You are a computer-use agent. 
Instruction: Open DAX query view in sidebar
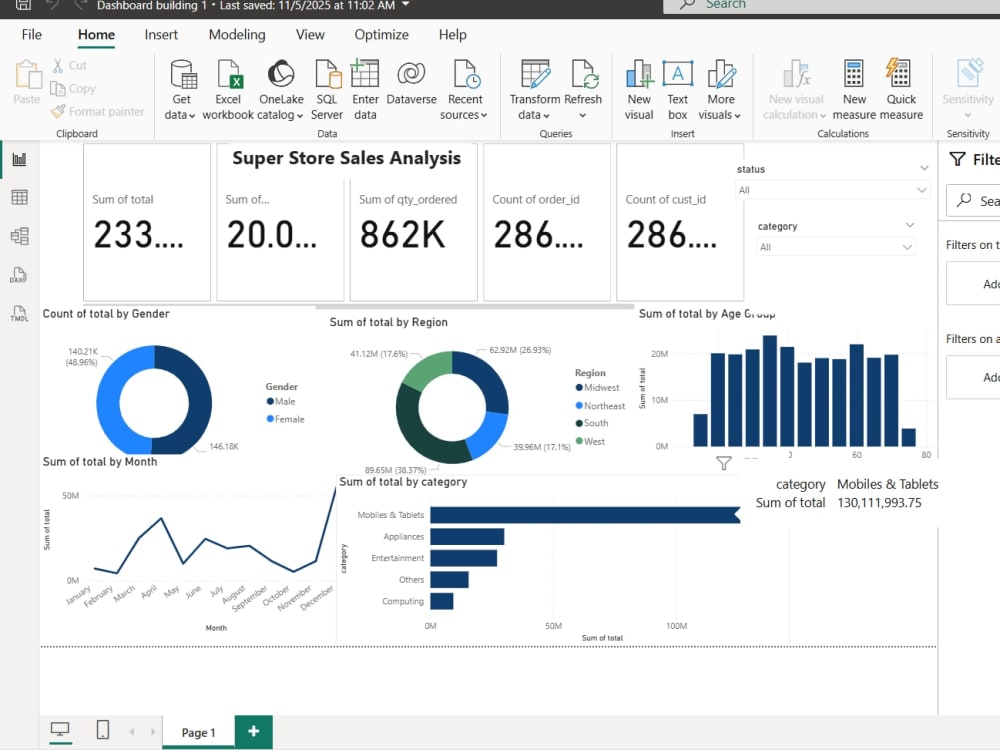[x=18, y=275]
